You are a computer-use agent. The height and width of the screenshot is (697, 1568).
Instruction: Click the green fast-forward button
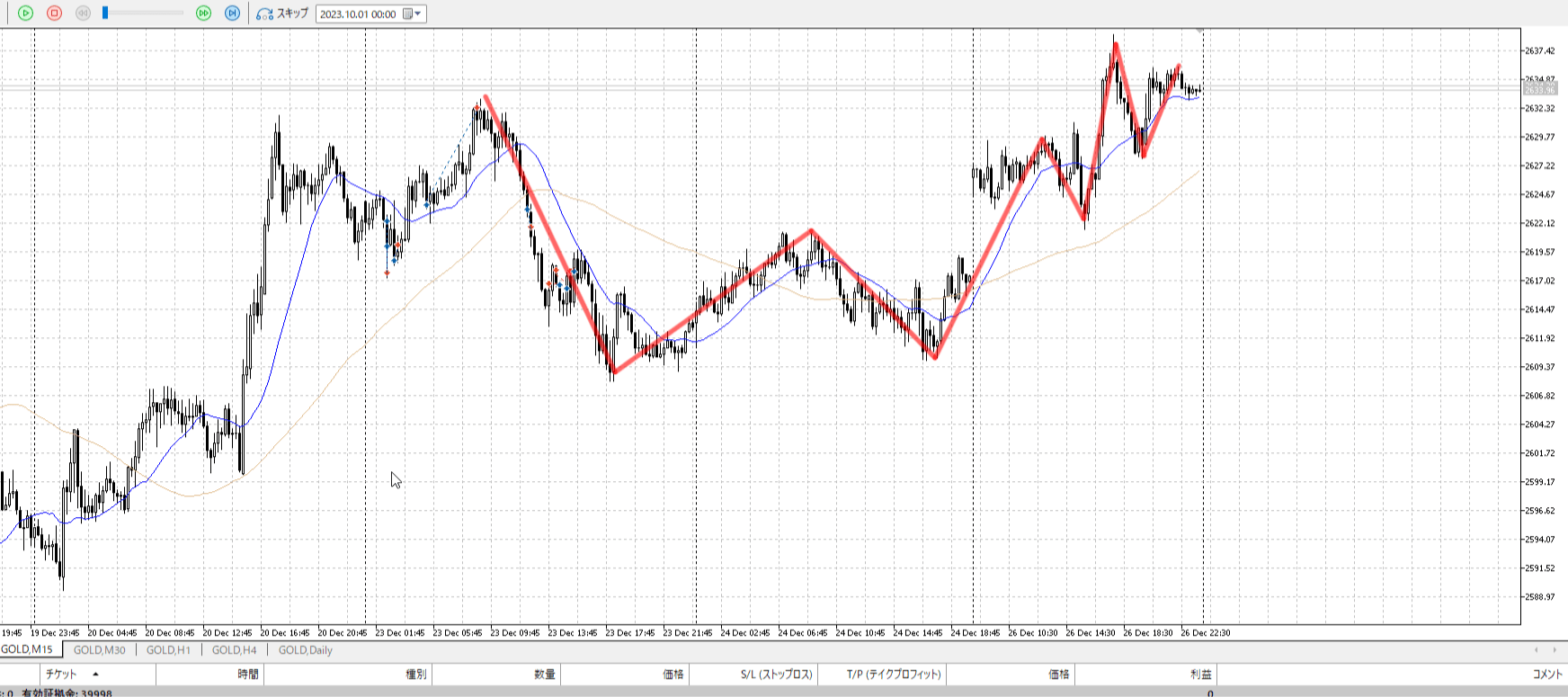[x=204, y=13]
